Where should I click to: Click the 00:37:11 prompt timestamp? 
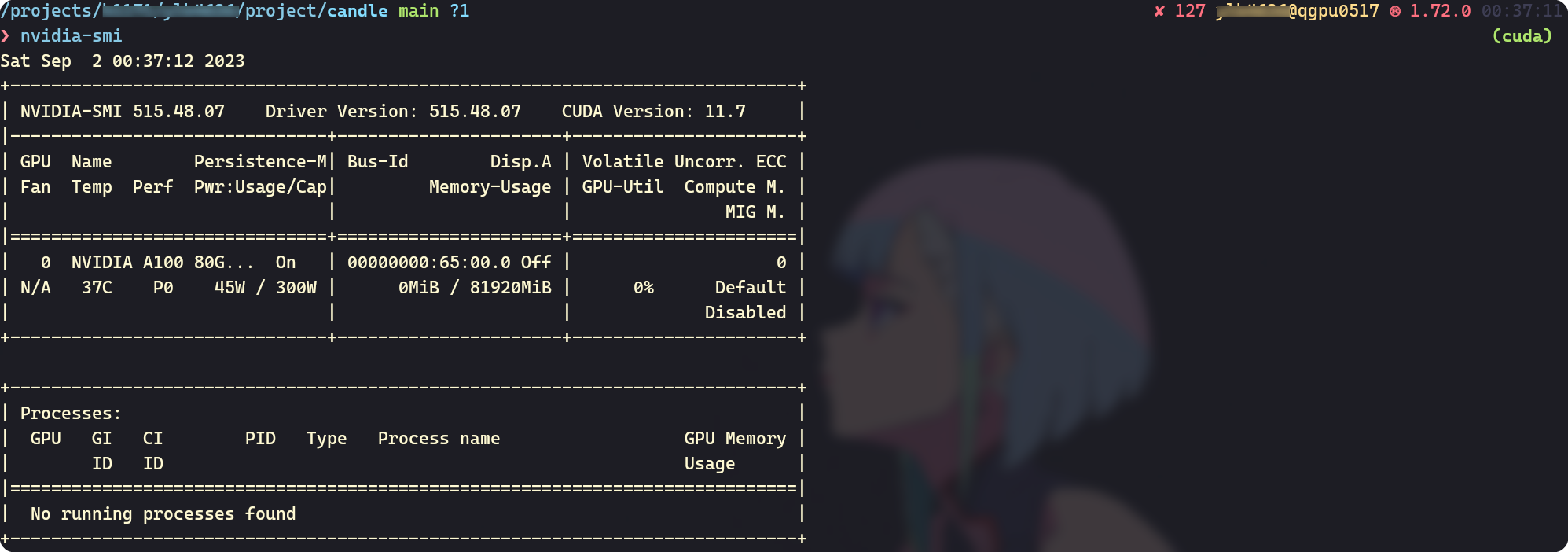[x=1522, y=11]
